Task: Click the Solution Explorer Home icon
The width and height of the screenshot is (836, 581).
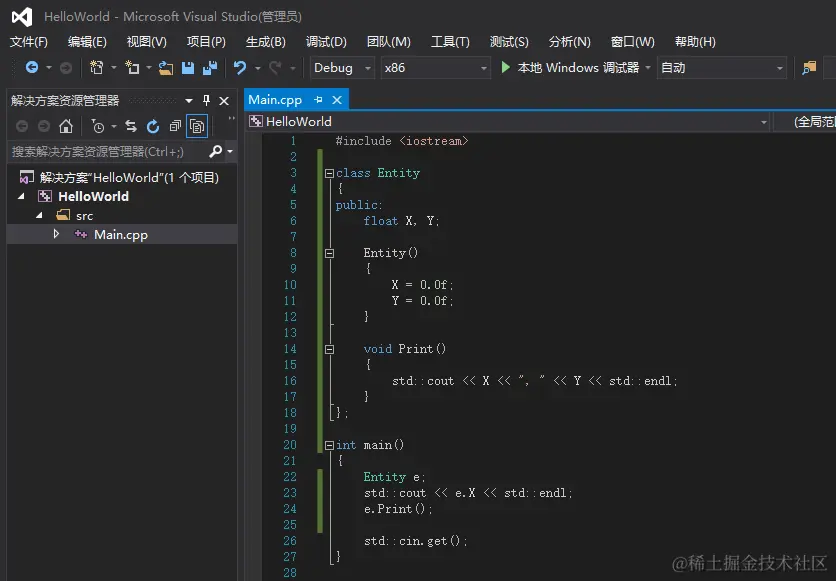Action: pos(66,126)
